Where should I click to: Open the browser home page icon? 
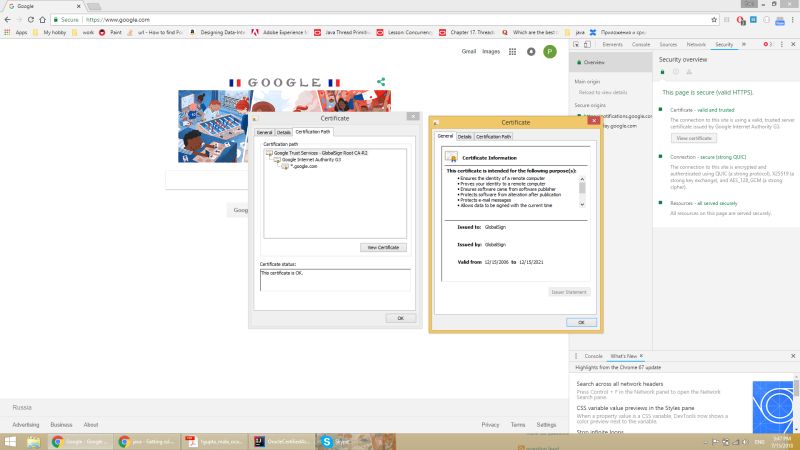[42, 19]
